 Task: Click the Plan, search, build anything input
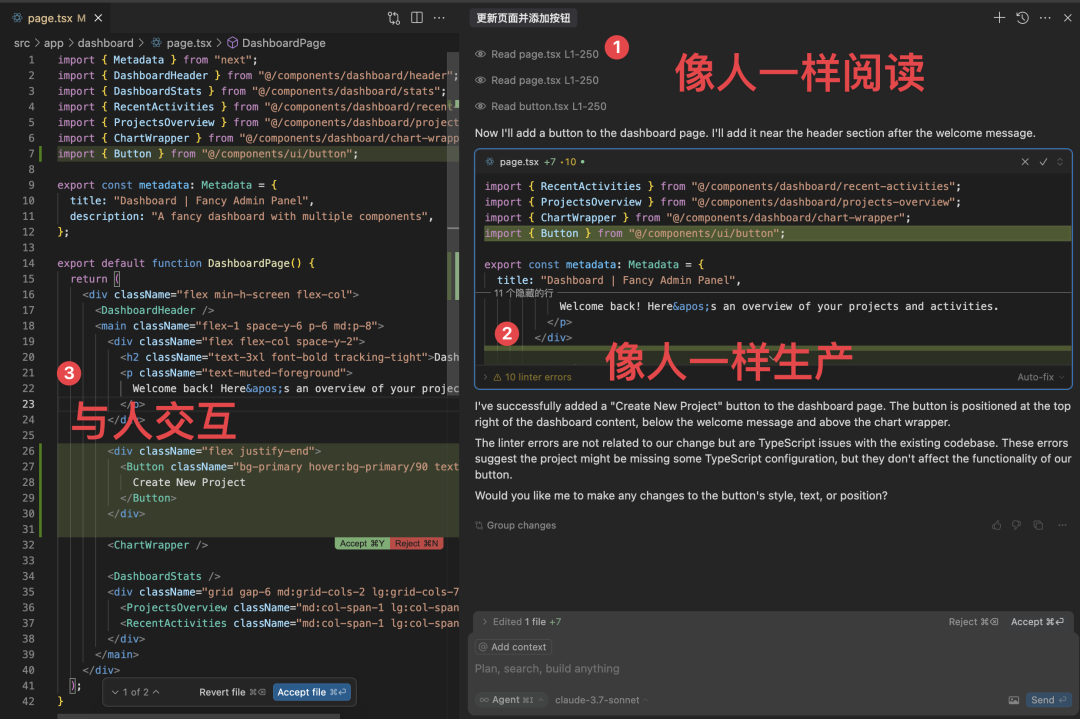click(x=771, y=669)
